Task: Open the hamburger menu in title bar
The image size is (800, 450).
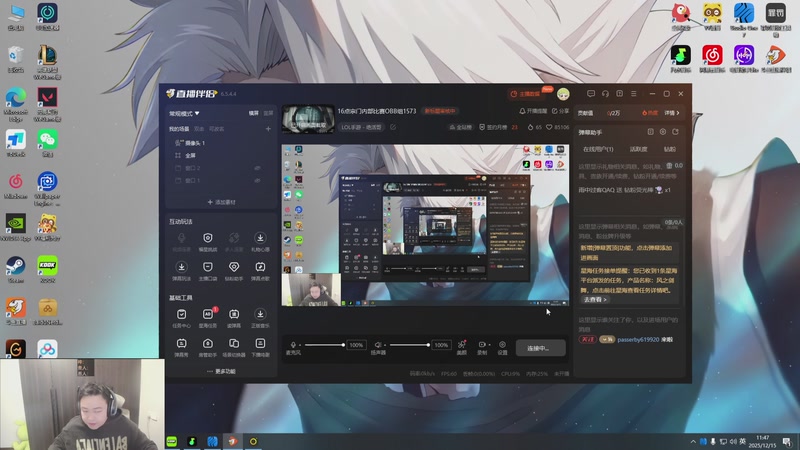Action: [634, 94]
